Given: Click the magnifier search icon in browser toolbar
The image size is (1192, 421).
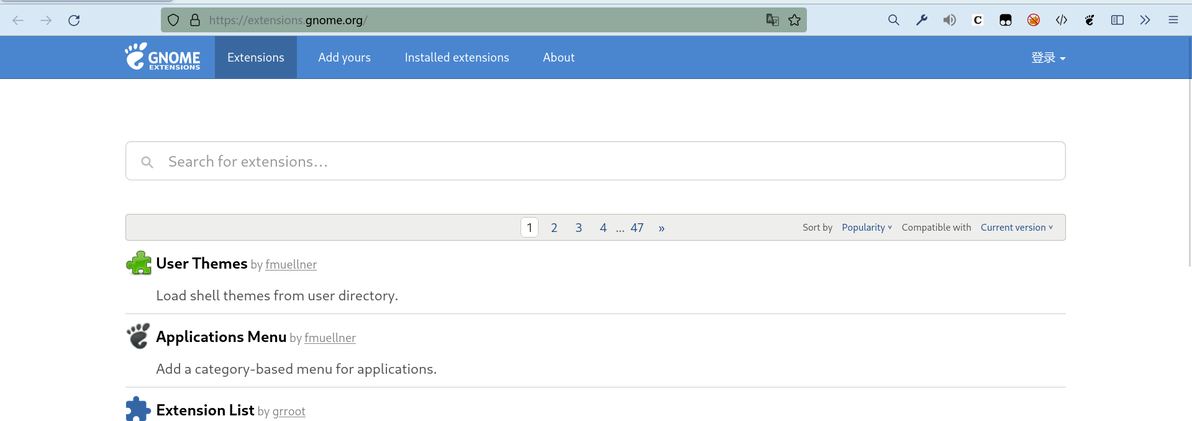Looking at the screenshot, I should [x=893, y=20].
